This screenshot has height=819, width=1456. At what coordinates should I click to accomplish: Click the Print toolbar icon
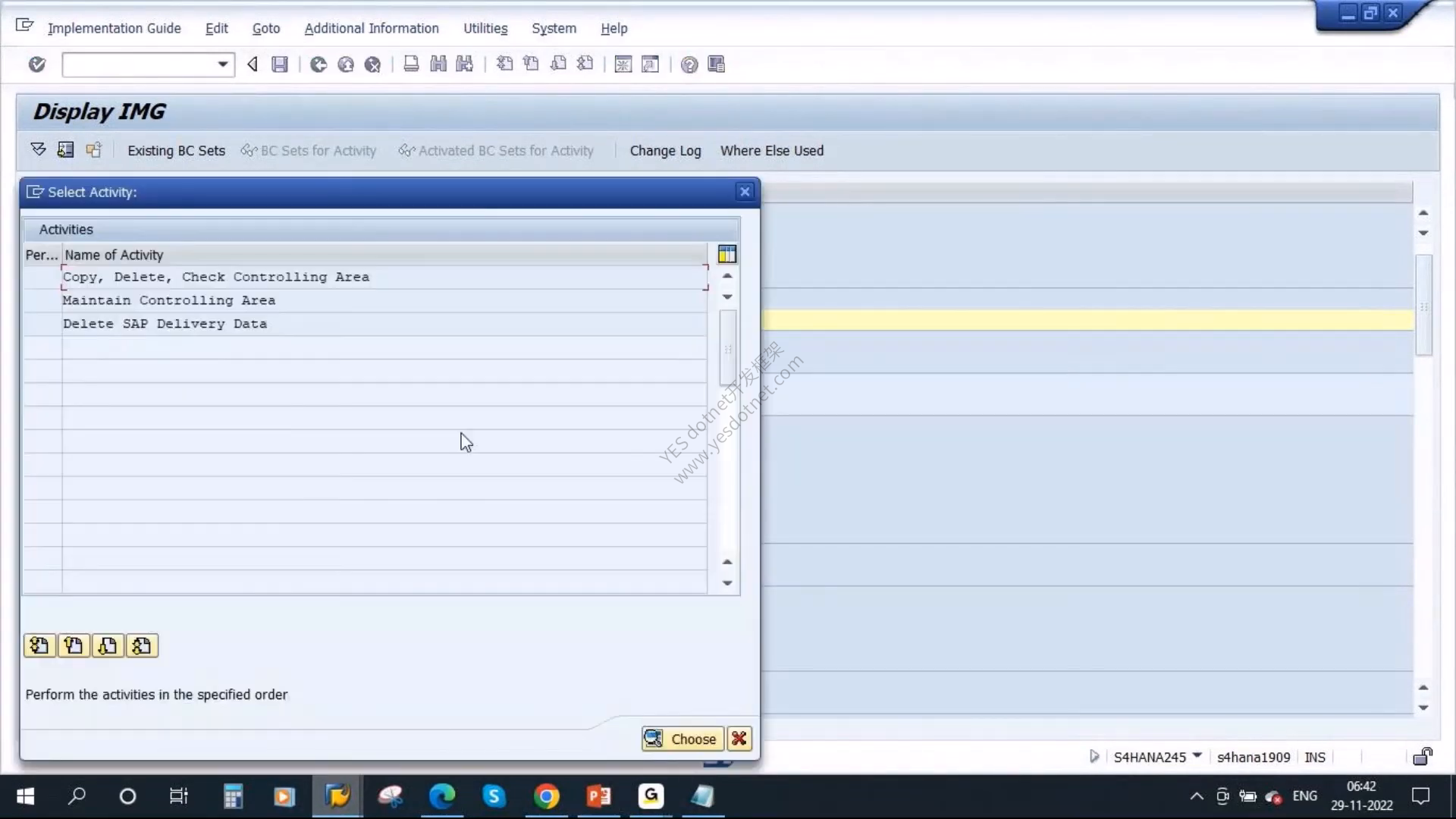tap(411, 64)
